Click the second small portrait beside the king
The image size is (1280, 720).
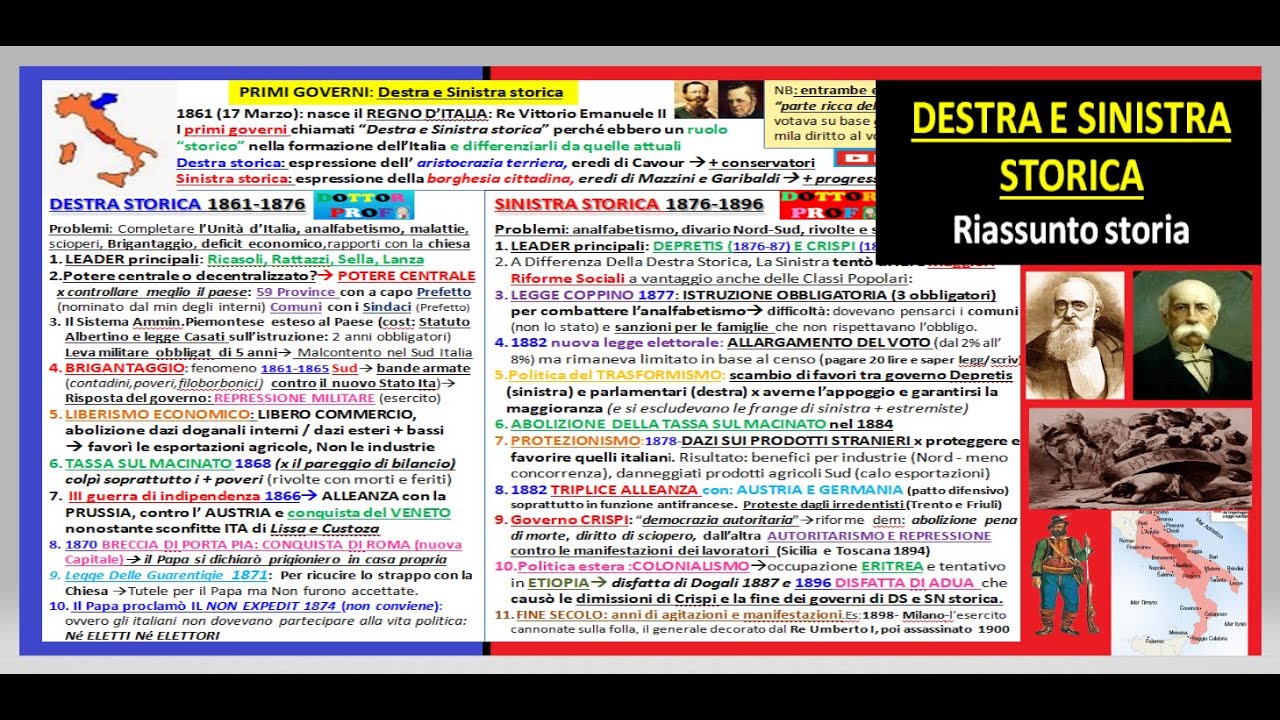(740, 100)
